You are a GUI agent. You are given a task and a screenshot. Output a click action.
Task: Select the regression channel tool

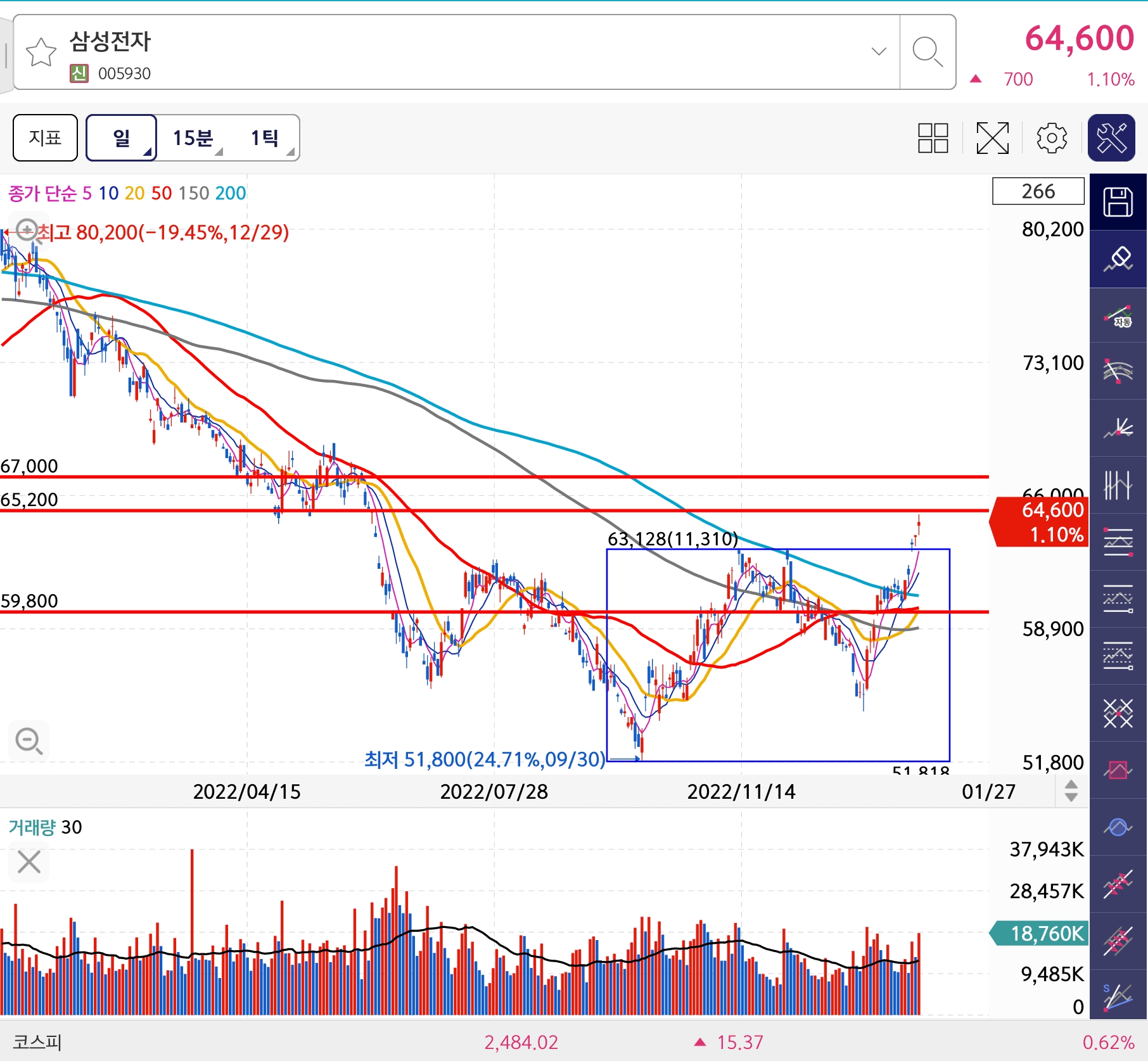click(x=1118, y=941)
